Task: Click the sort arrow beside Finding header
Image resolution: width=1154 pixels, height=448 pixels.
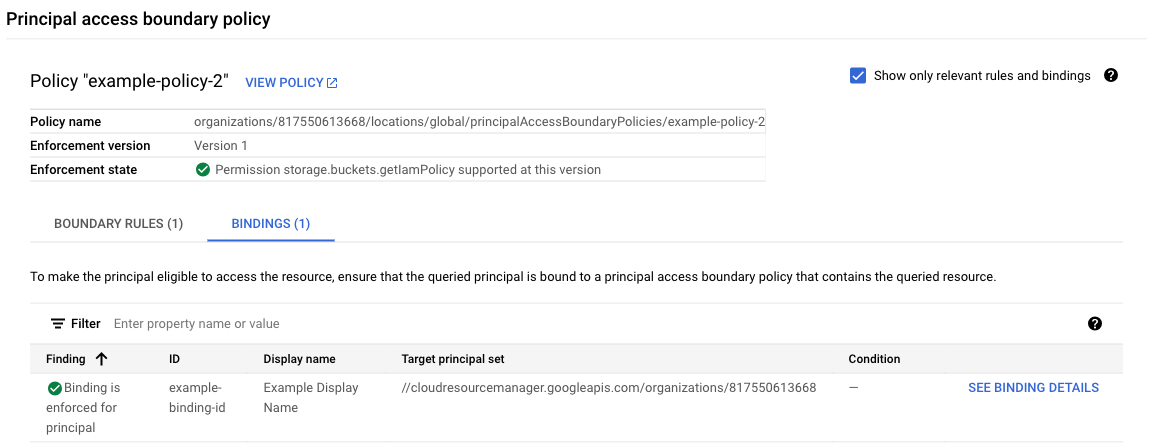Action: (101, 359)
